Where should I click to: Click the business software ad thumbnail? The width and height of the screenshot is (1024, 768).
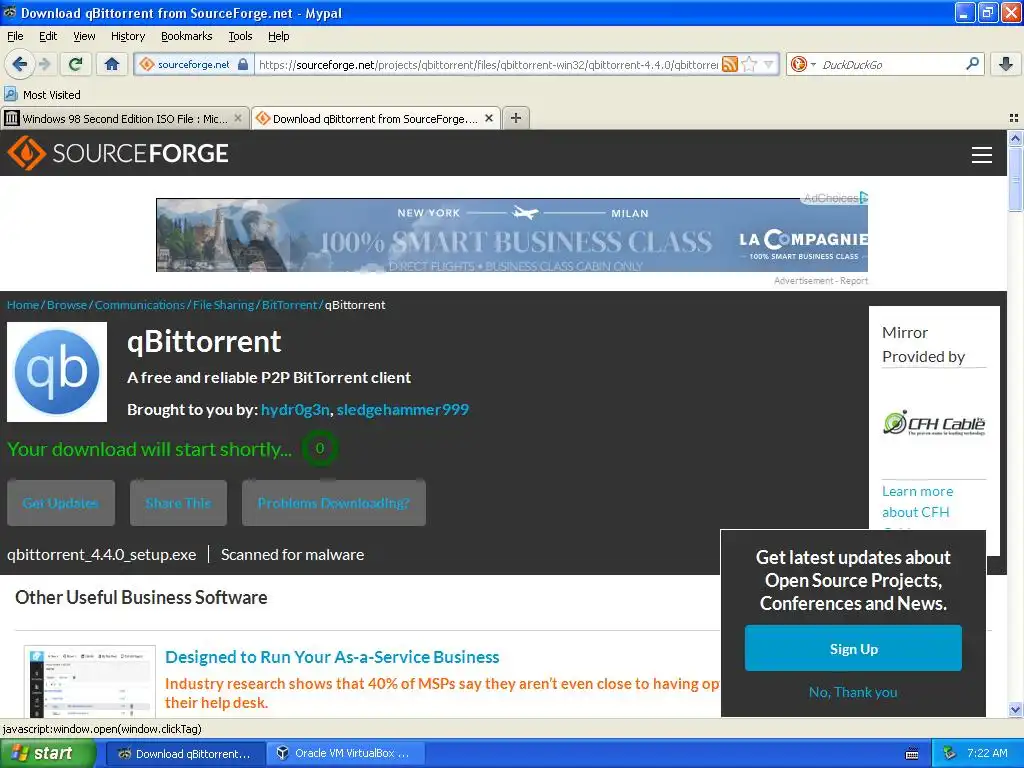(89, 681)
